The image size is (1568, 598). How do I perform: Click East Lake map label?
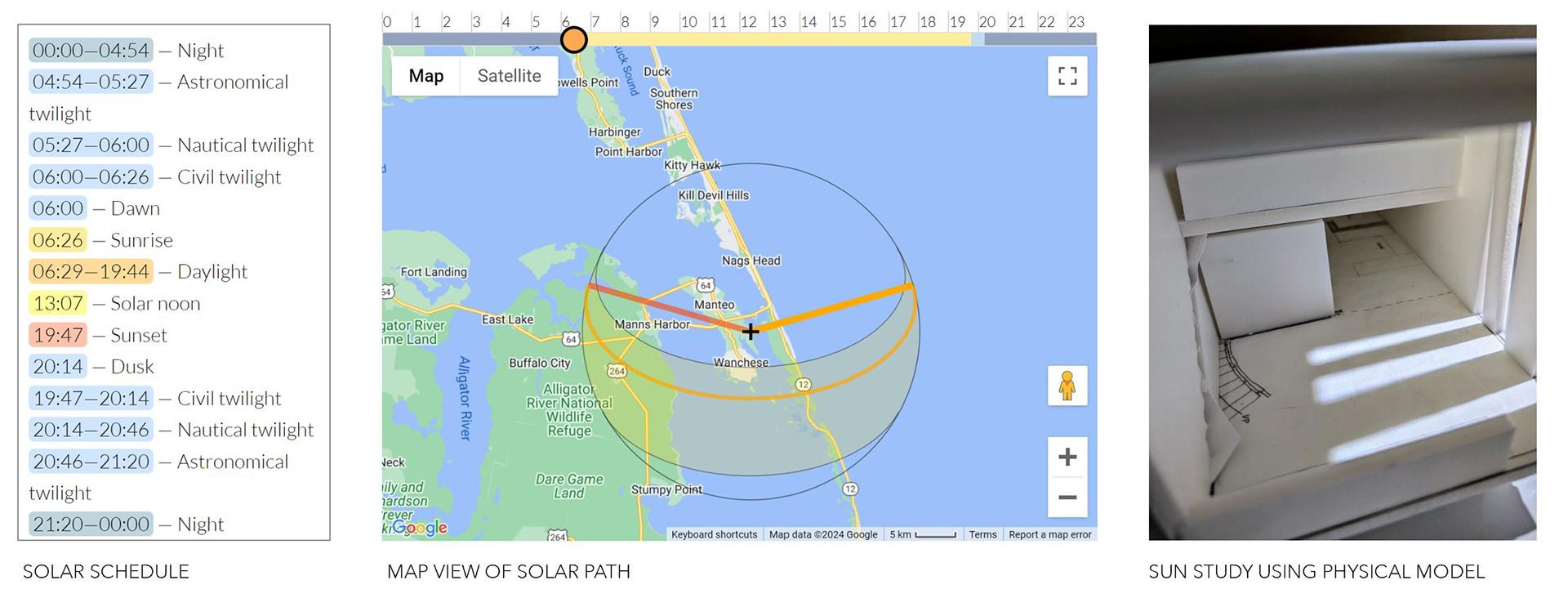507,319
